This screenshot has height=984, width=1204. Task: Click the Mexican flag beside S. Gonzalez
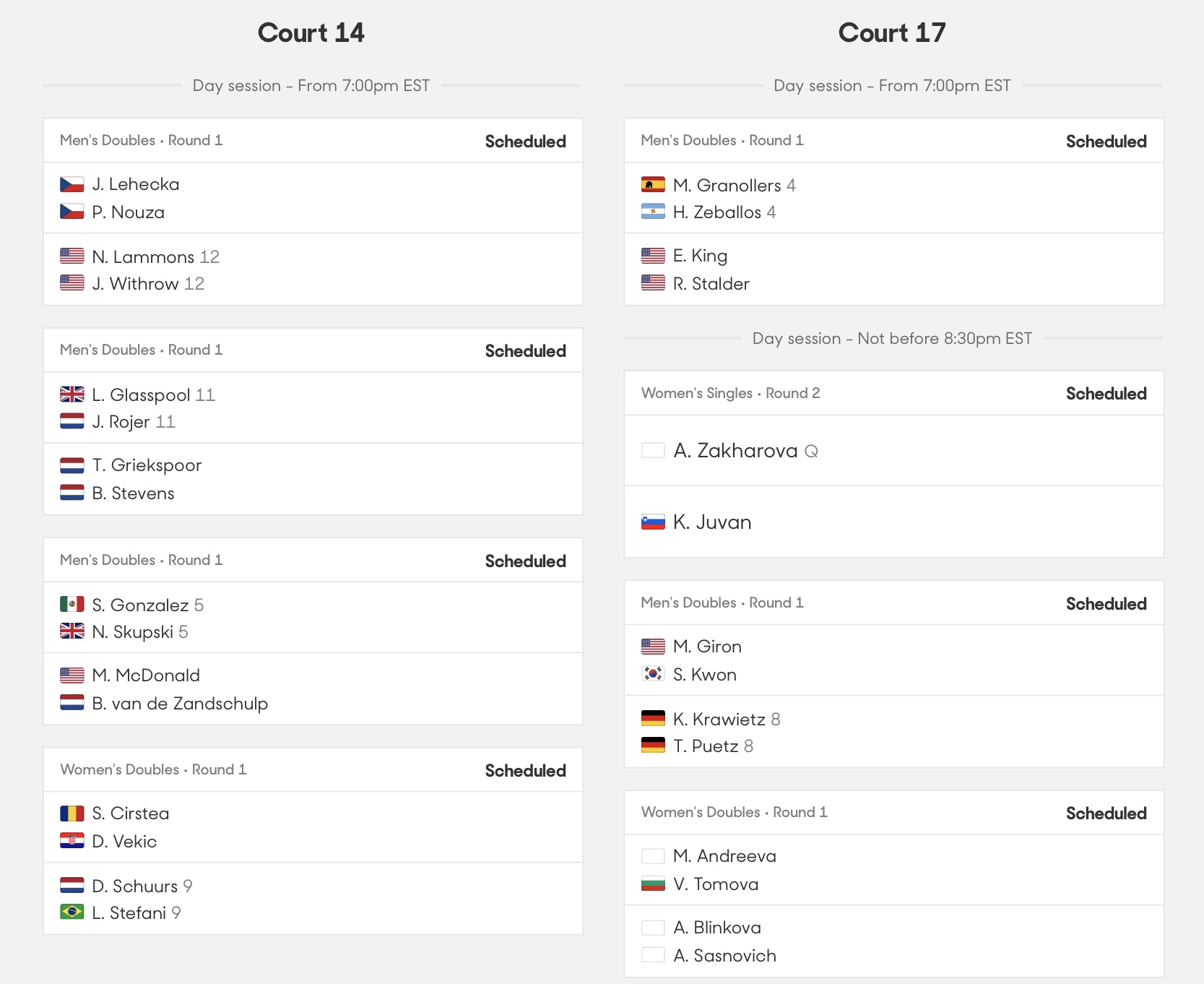(x=72, y=604)
